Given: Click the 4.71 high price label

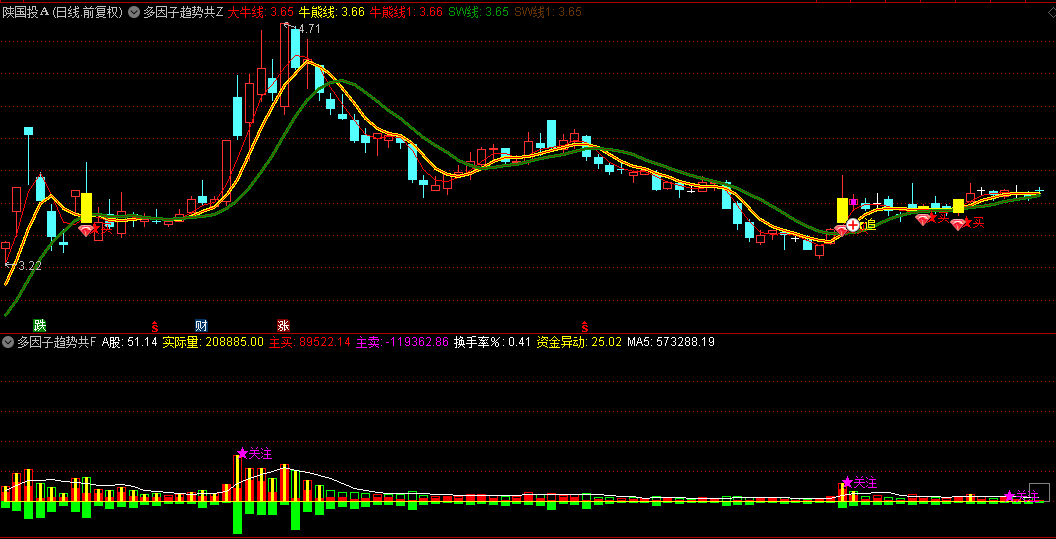Looking at the screenshot, I should 308,29.
